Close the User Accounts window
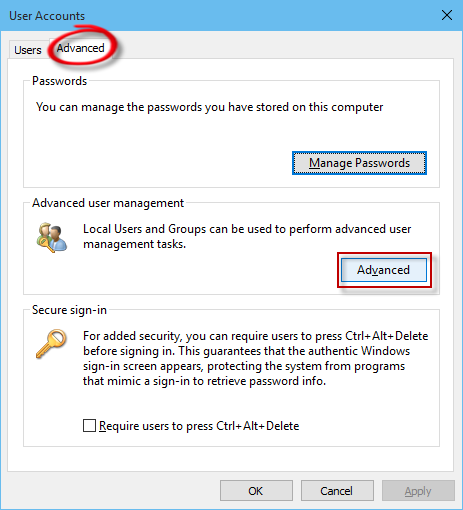The width and height of the screenshot is (463, 510). click(x=447, y=15)
